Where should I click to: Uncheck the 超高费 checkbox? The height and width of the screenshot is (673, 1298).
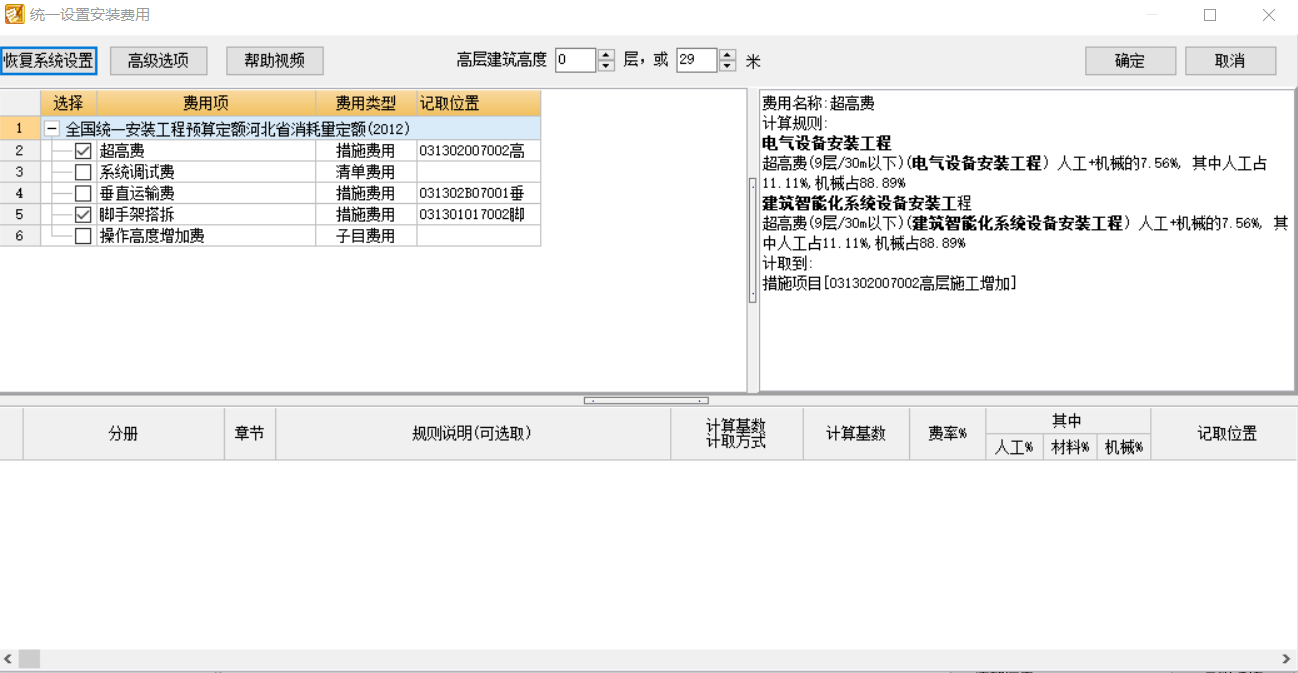[x=83, y=151]
